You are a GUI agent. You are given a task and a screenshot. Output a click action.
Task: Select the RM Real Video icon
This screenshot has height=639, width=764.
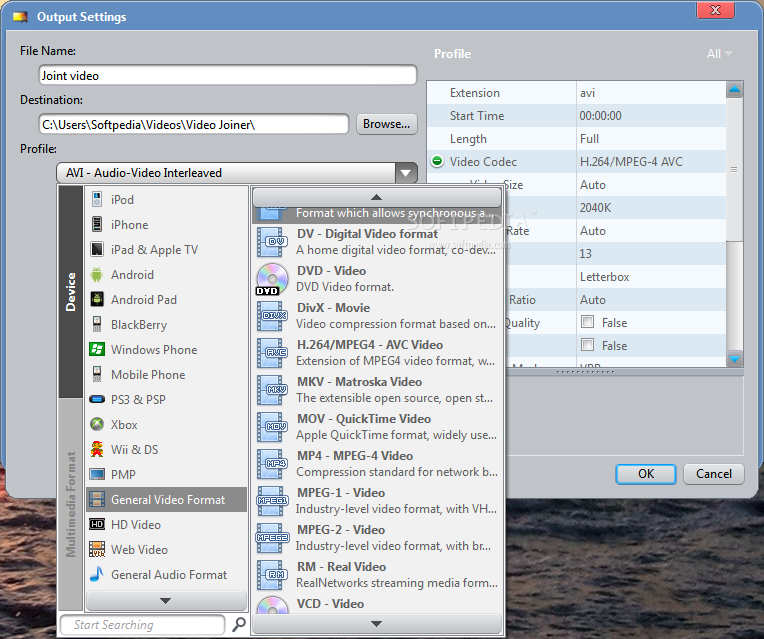tap(272, 575)
